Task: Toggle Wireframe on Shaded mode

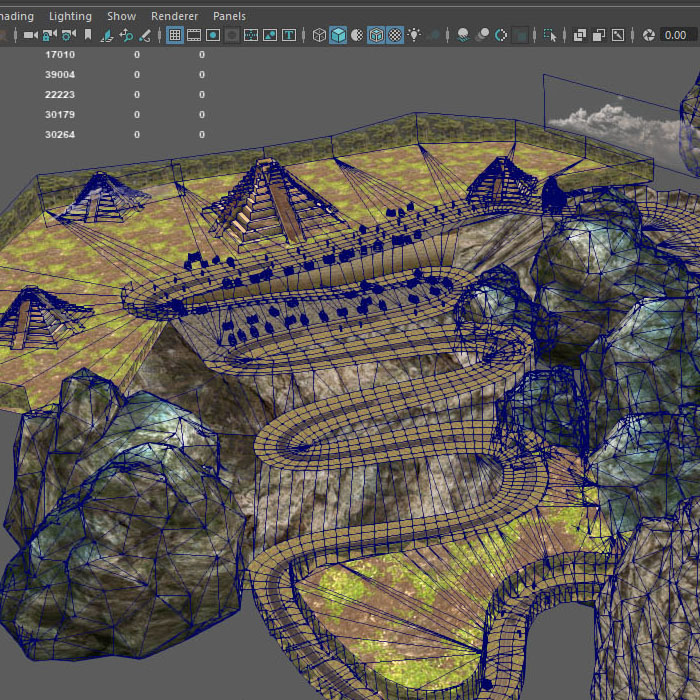Action: pos(376,35)
